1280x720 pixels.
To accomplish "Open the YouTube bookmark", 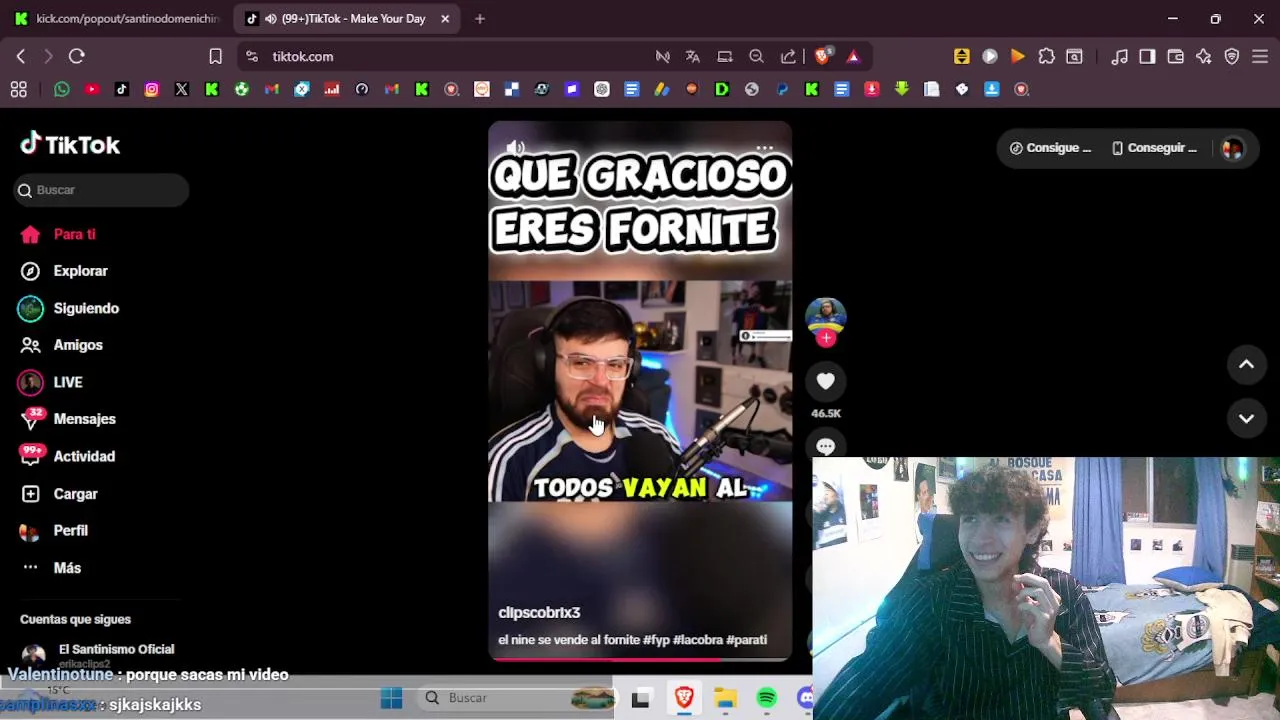I will (x=92, y=89).
